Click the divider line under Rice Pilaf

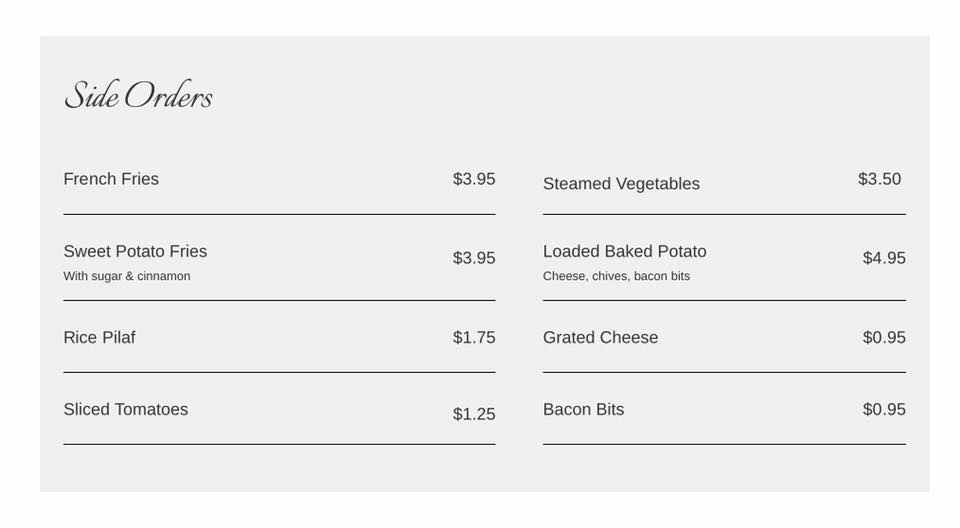tap(279, 372)
